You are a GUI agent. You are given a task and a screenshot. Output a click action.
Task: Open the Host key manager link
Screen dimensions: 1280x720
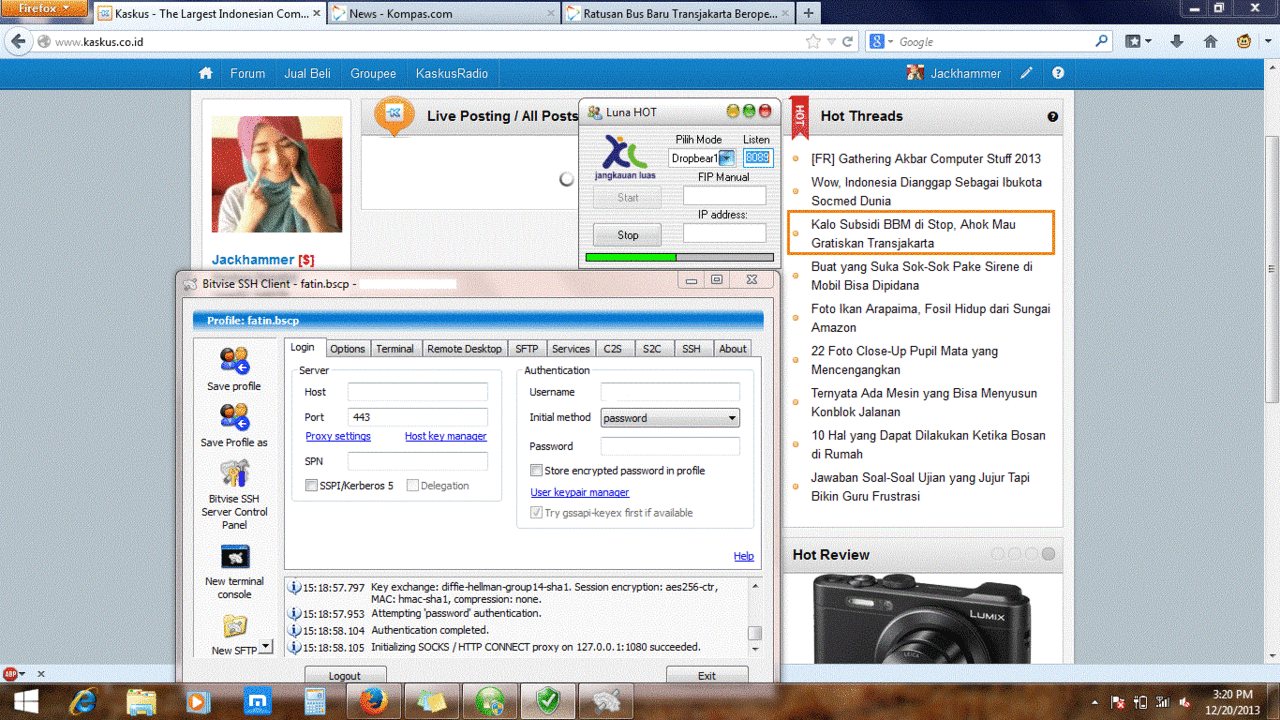point(445,437)
